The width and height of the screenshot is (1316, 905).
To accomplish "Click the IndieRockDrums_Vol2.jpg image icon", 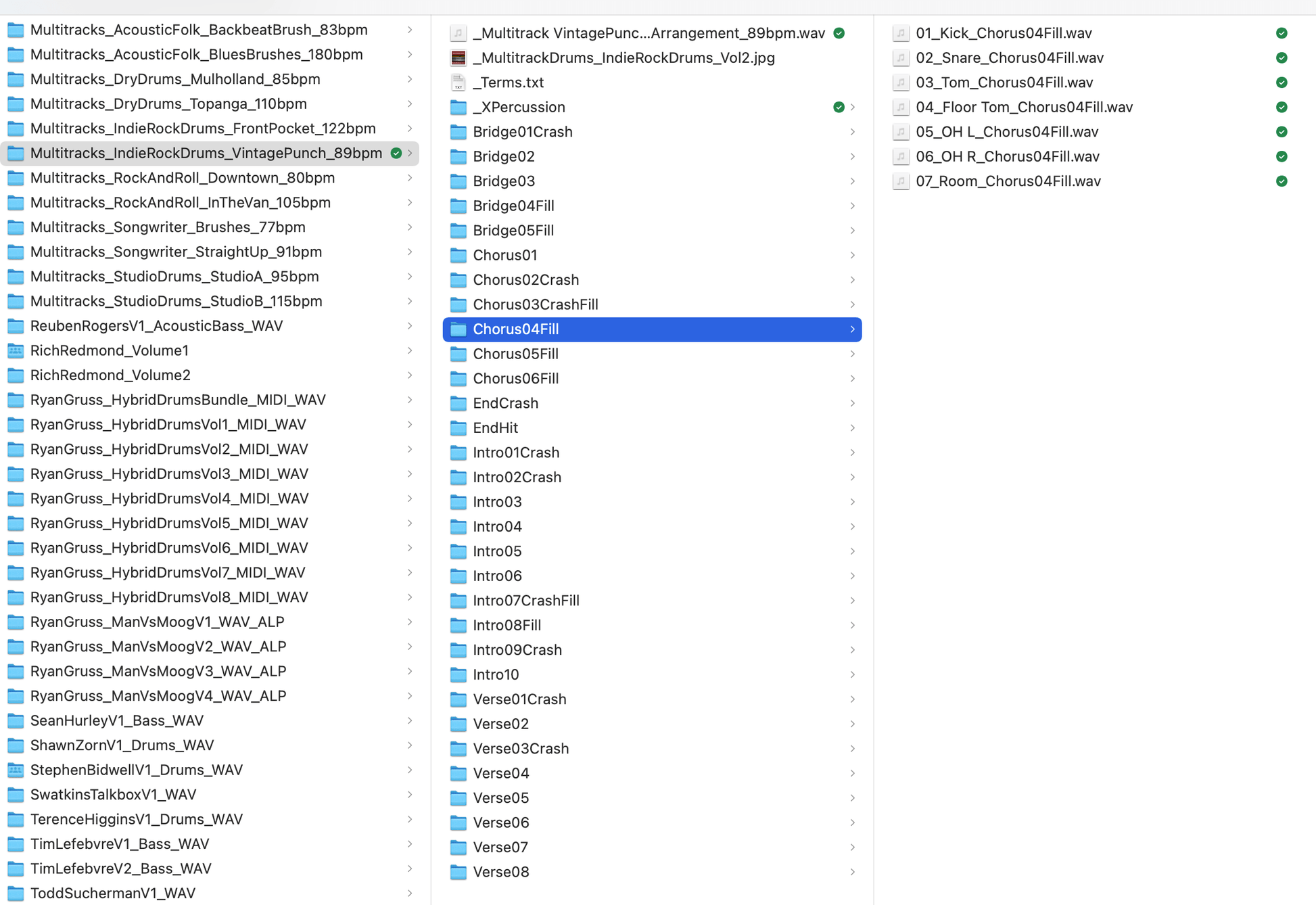I will point(458,58).
